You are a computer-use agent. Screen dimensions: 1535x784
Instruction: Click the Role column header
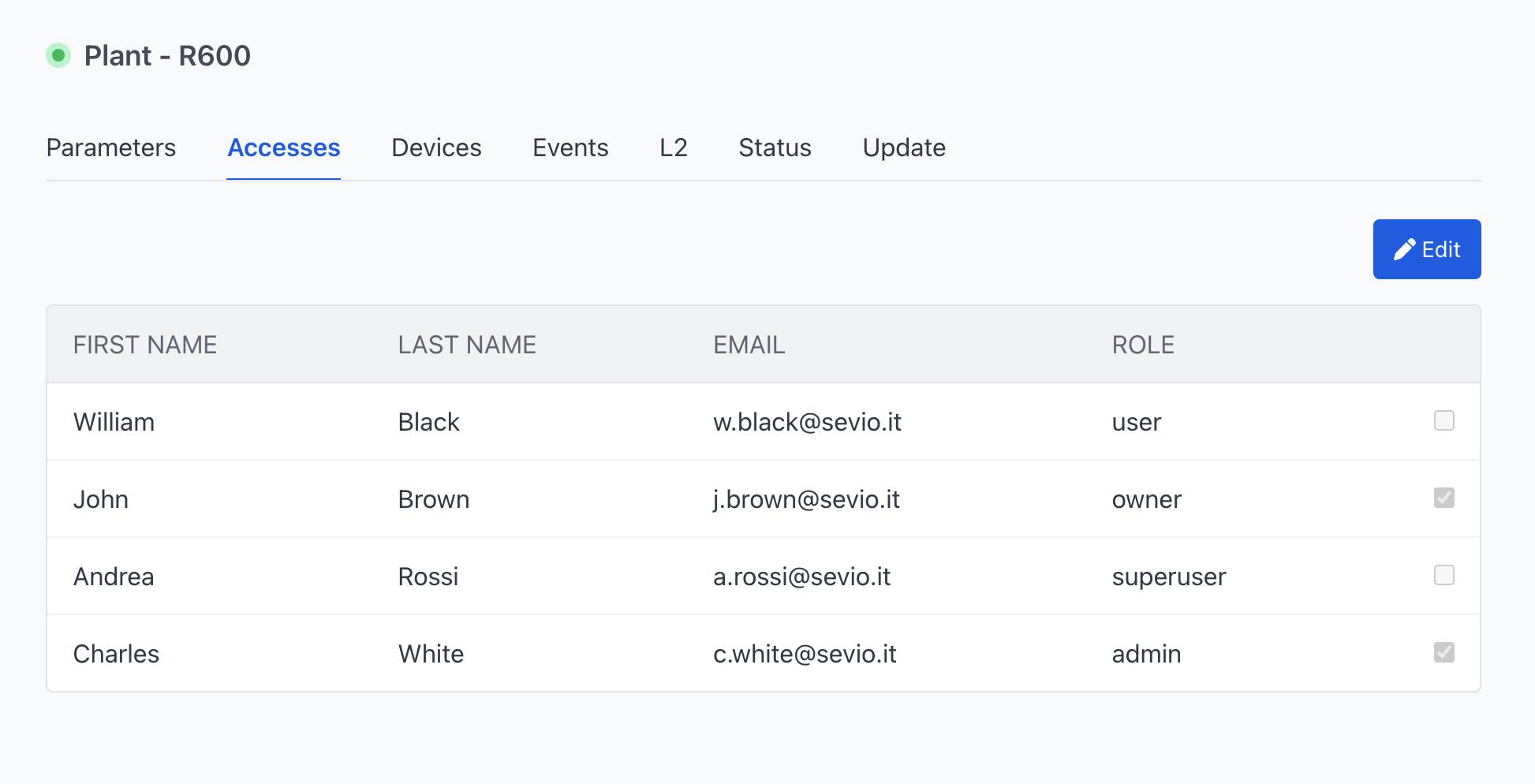1143,345
